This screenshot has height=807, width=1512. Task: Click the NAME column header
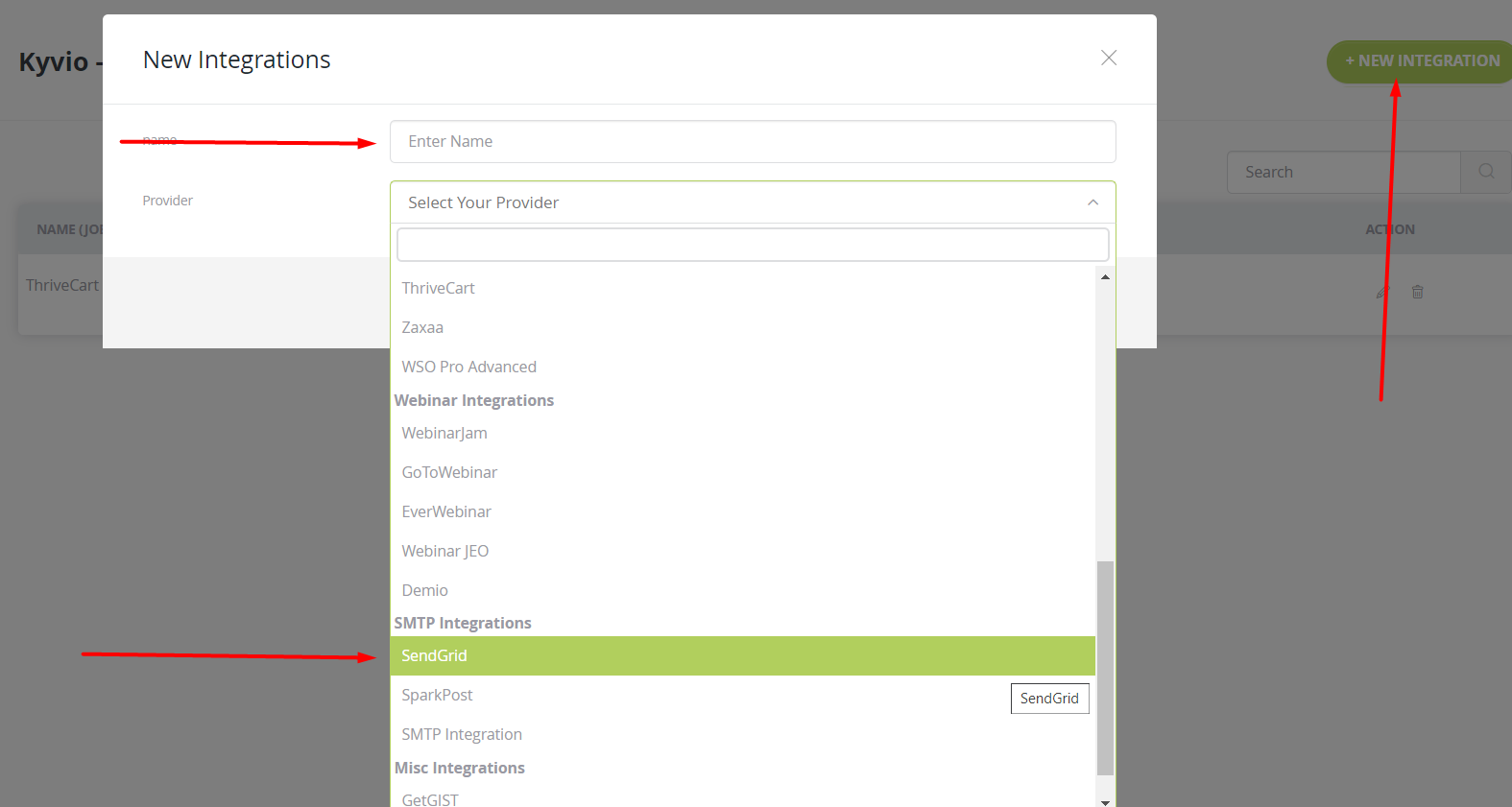69,229
